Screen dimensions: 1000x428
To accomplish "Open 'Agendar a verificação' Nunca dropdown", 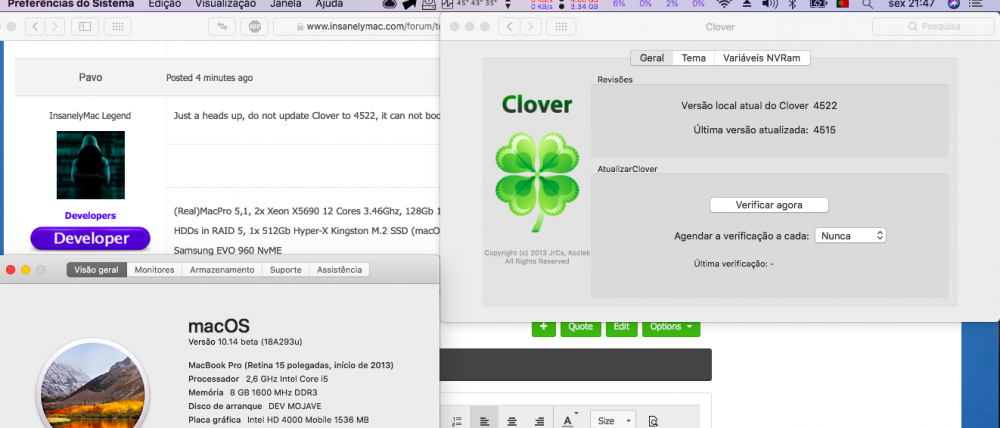I will (850, 235).
